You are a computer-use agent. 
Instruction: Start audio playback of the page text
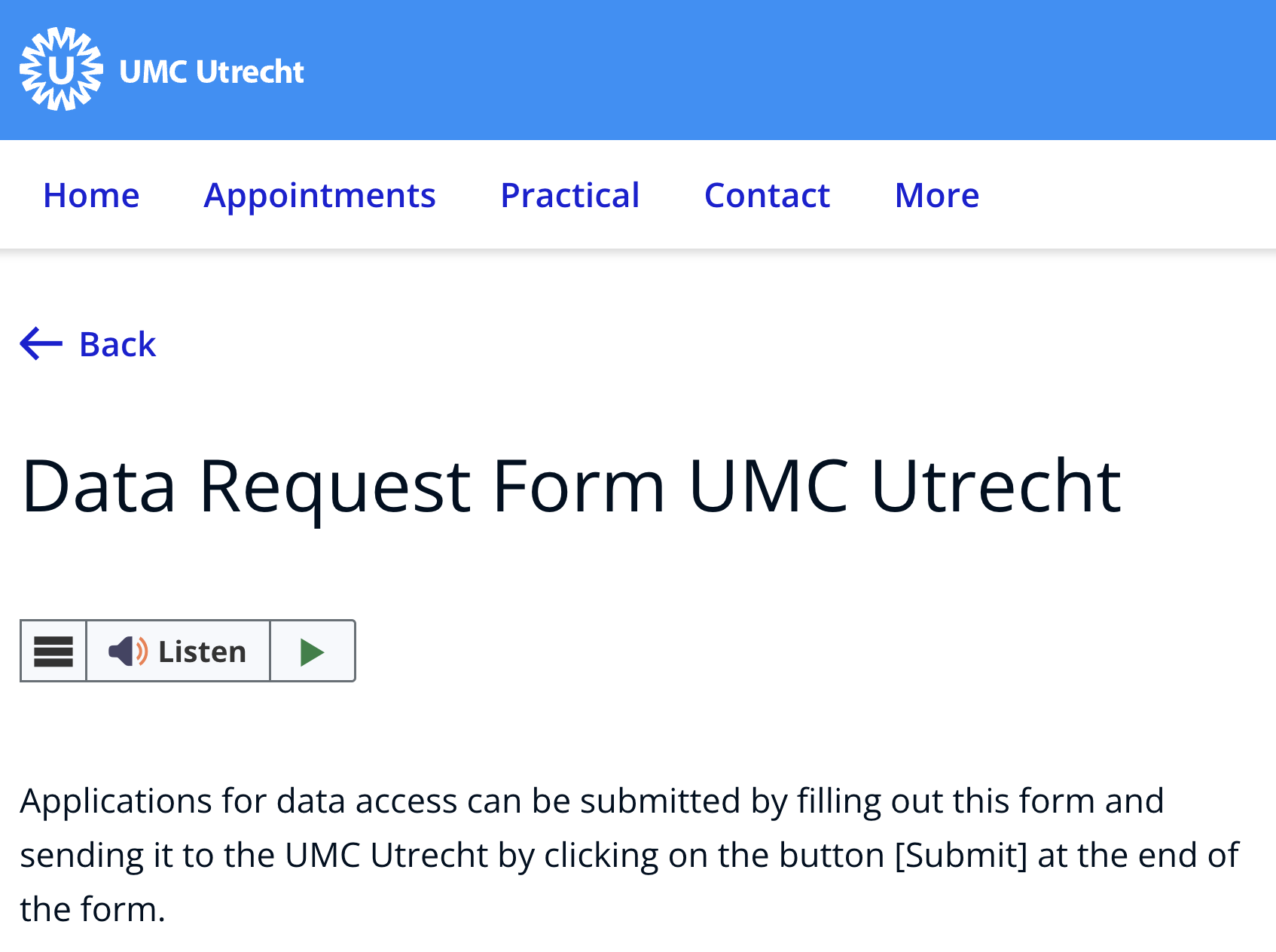point(312,651)
